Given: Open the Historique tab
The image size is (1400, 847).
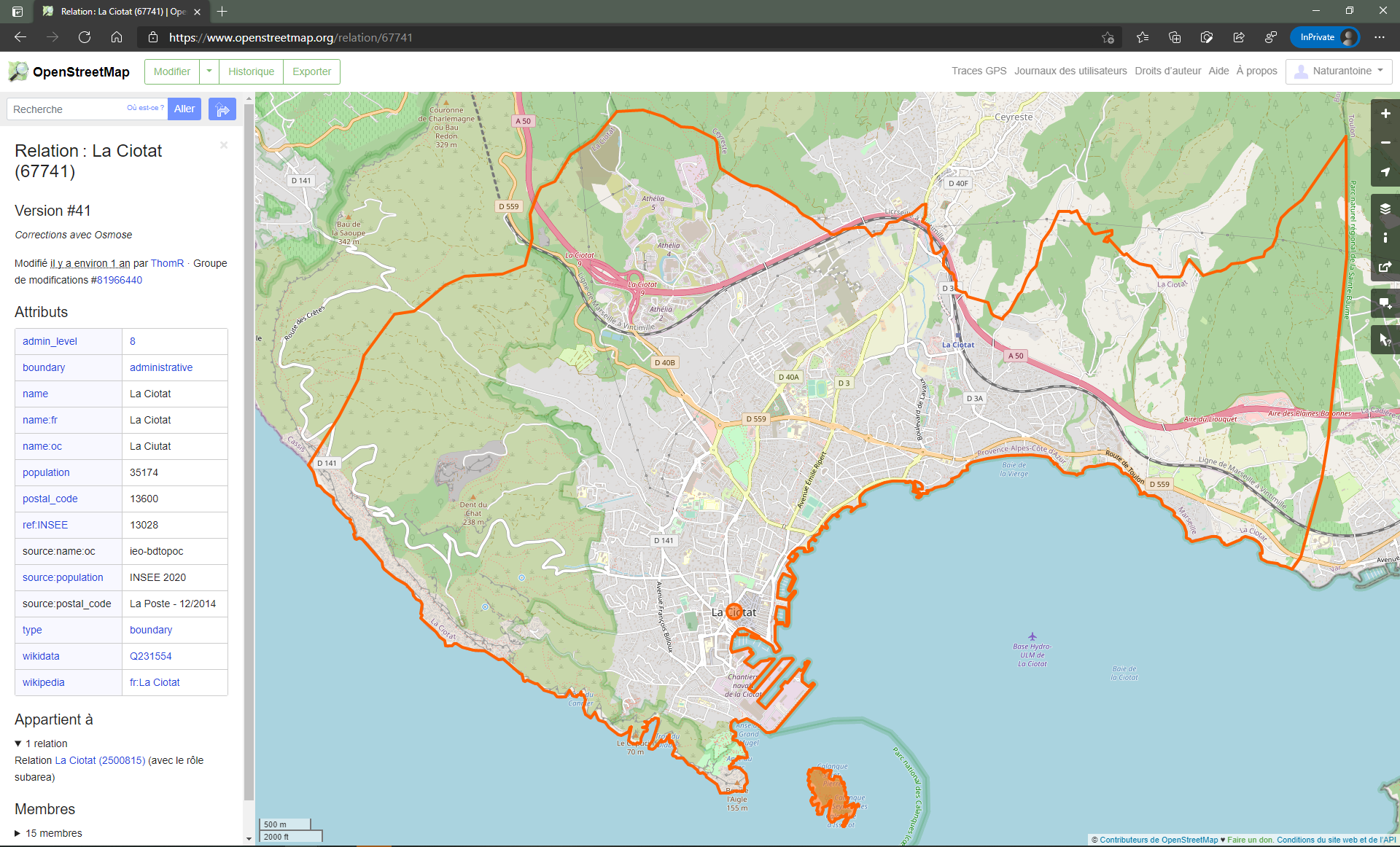Looking at the screenshot, I should point(251,71).
